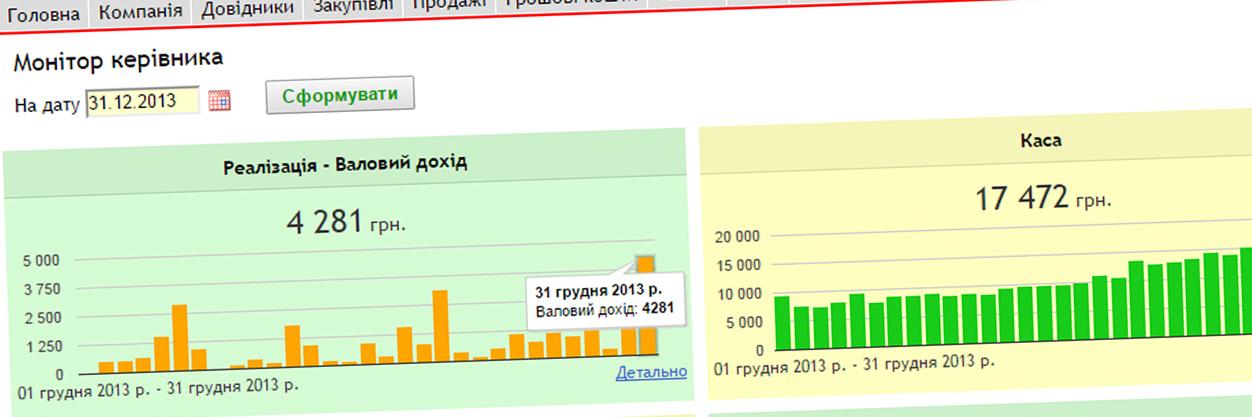Viewport: 1252px width, 417px height.
Task: Select the 31 грудня orange income bar
Action: tap(646, 307)
